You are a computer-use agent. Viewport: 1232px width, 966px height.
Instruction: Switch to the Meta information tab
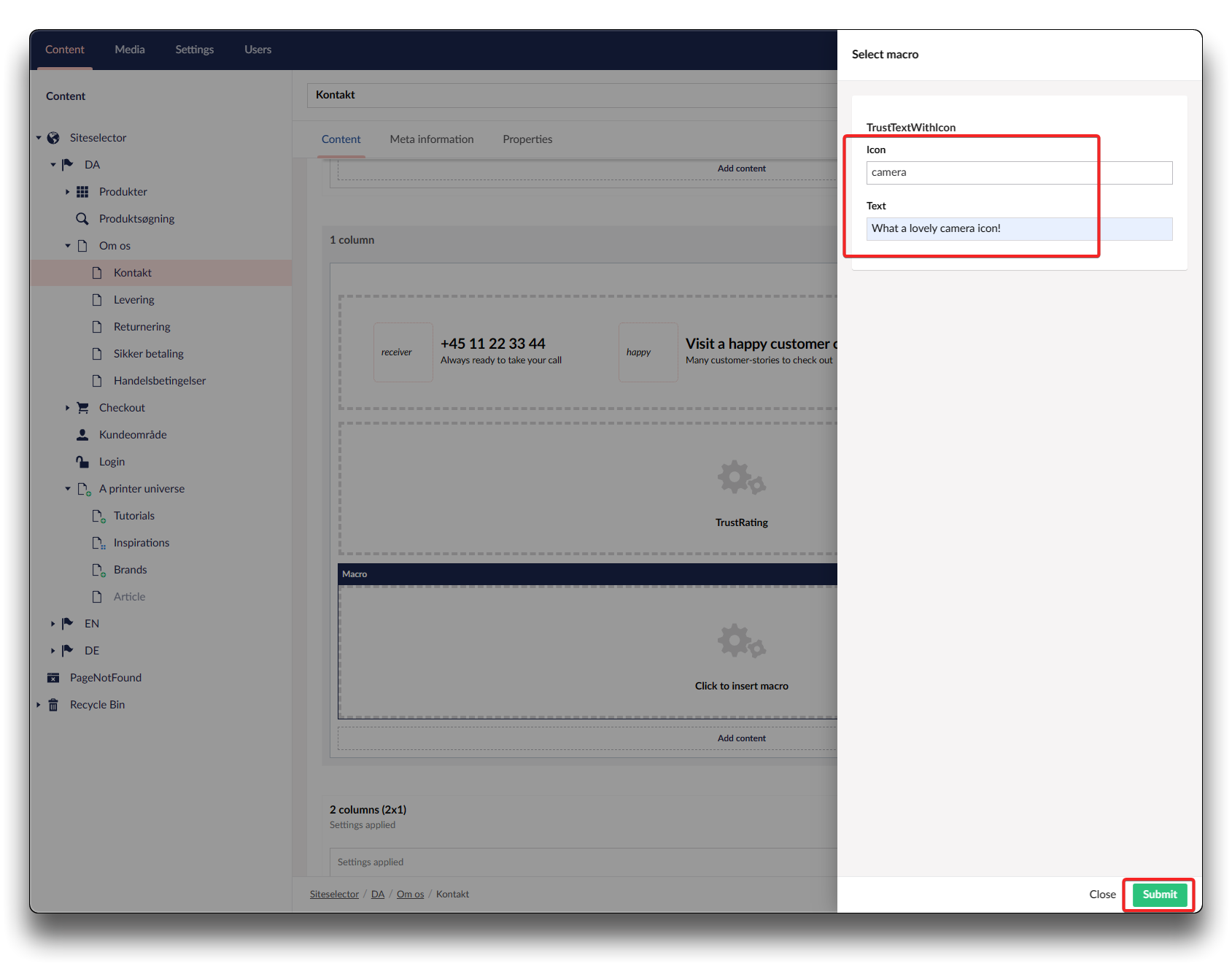pyautogui.click(x=431, y=139)
